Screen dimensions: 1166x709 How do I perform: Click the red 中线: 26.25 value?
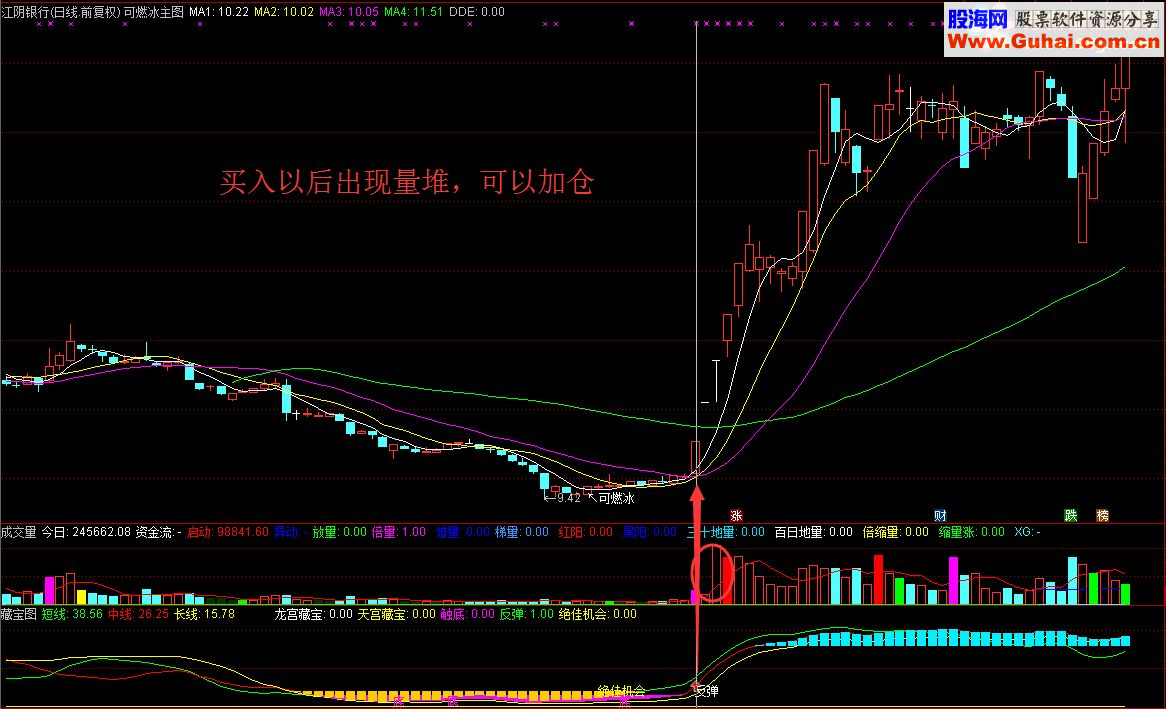(138, 614)
